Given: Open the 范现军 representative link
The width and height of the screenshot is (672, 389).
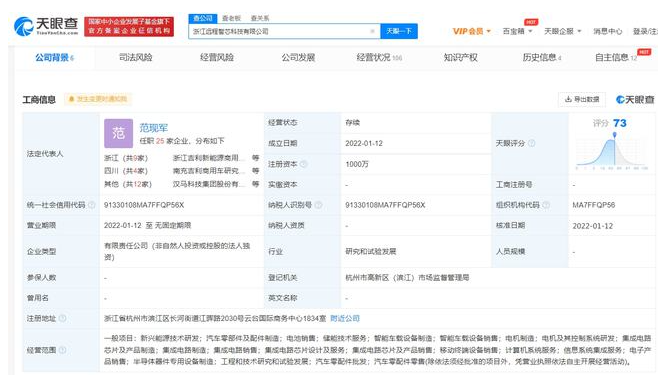Looking at the screenshot, I should click(x=153, y=128).
